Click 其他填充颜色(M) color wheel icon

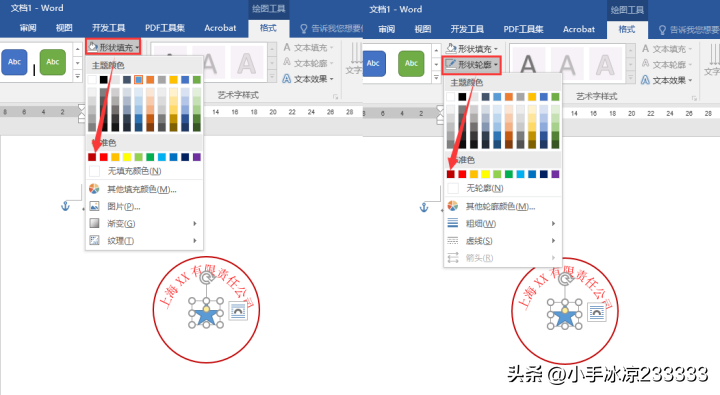[94, 189]
